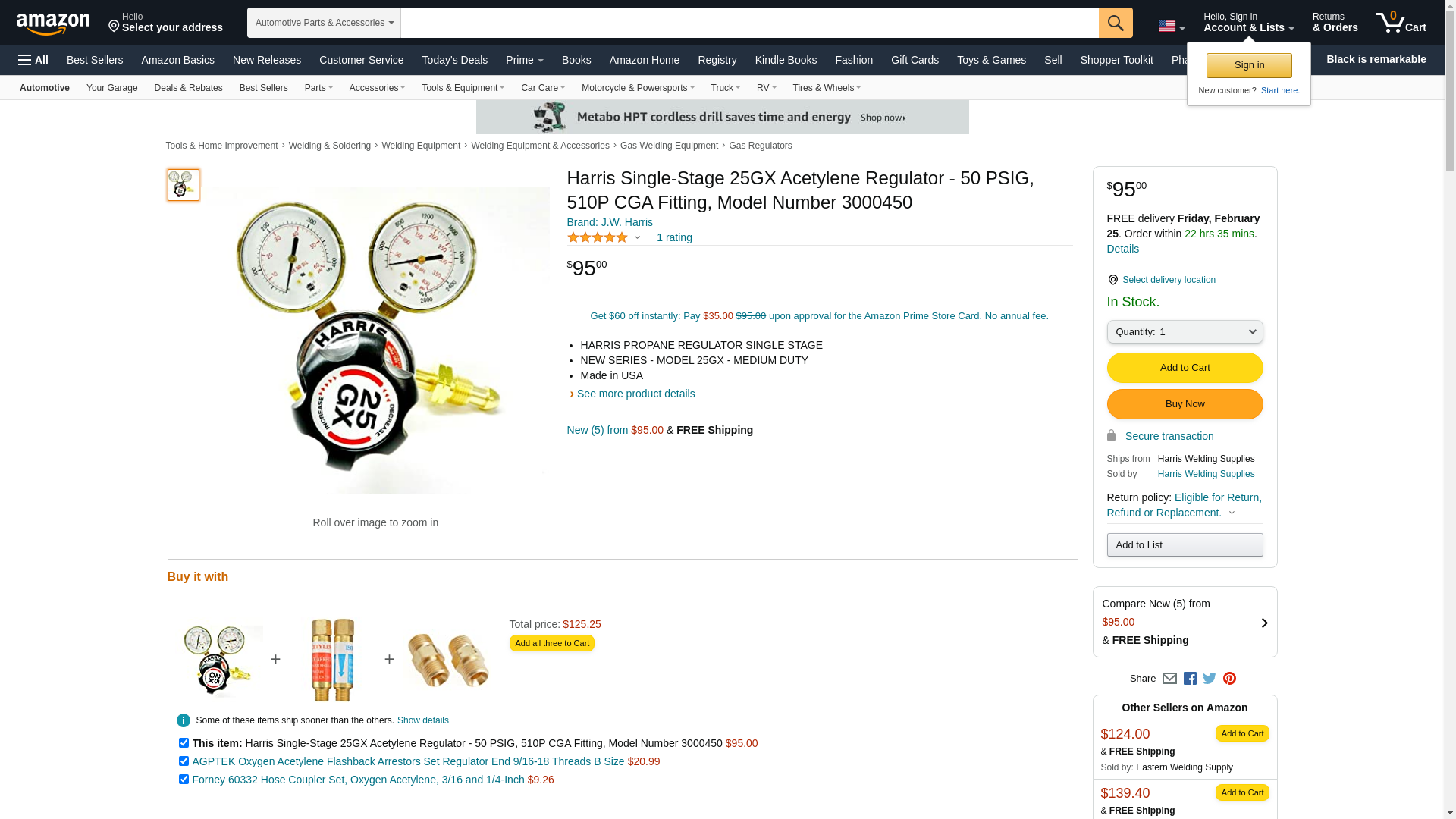Uncheck the AGPTEK Flashback Arrestors checkbox
Viewport: 1456px width, 819px height.
184,761
